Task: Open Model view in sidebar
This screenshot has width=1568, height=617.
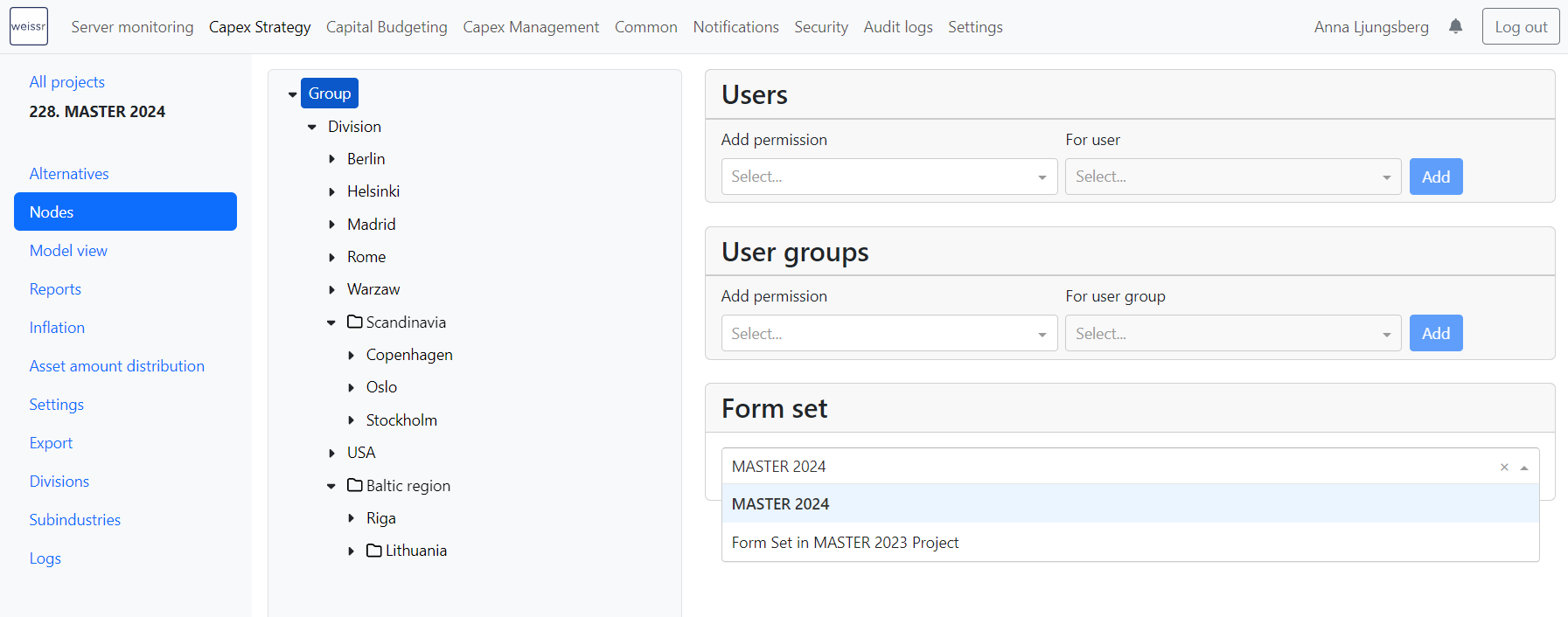Action: click(x=68, y=250)
